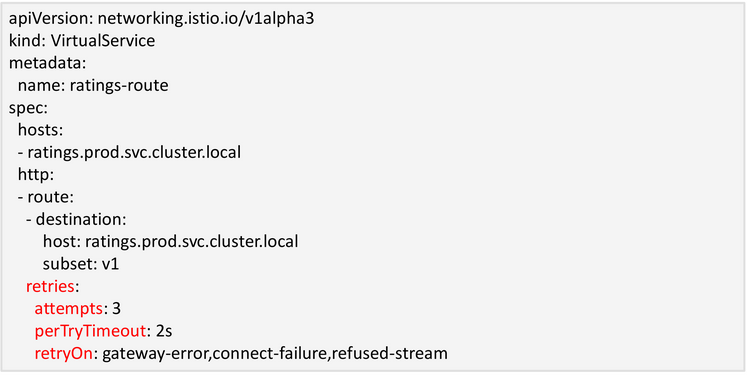Viewport: 747px width, 375px height.
Task: Click the hosts: key
Action: [40, 131]
